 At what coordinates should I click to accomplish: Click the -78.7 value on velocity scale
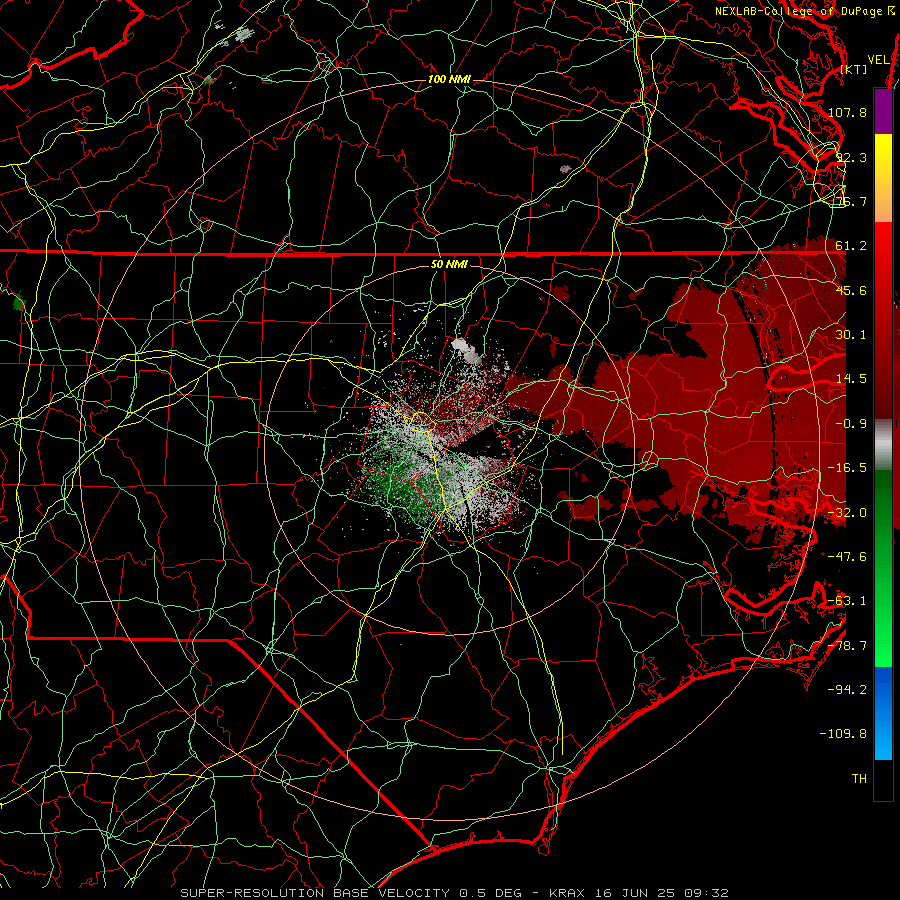847,646
